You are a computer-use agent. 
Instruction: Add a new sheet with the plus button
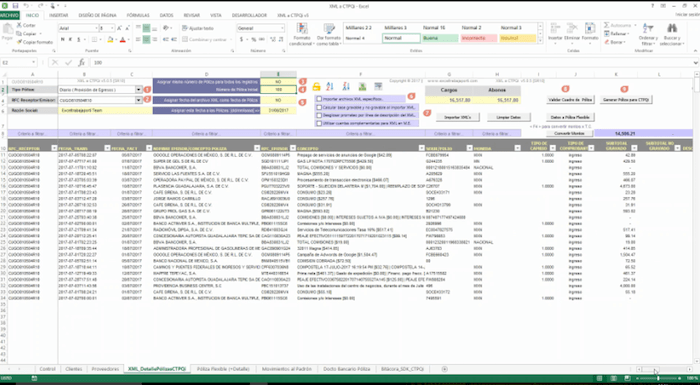[x=444, y=369]
